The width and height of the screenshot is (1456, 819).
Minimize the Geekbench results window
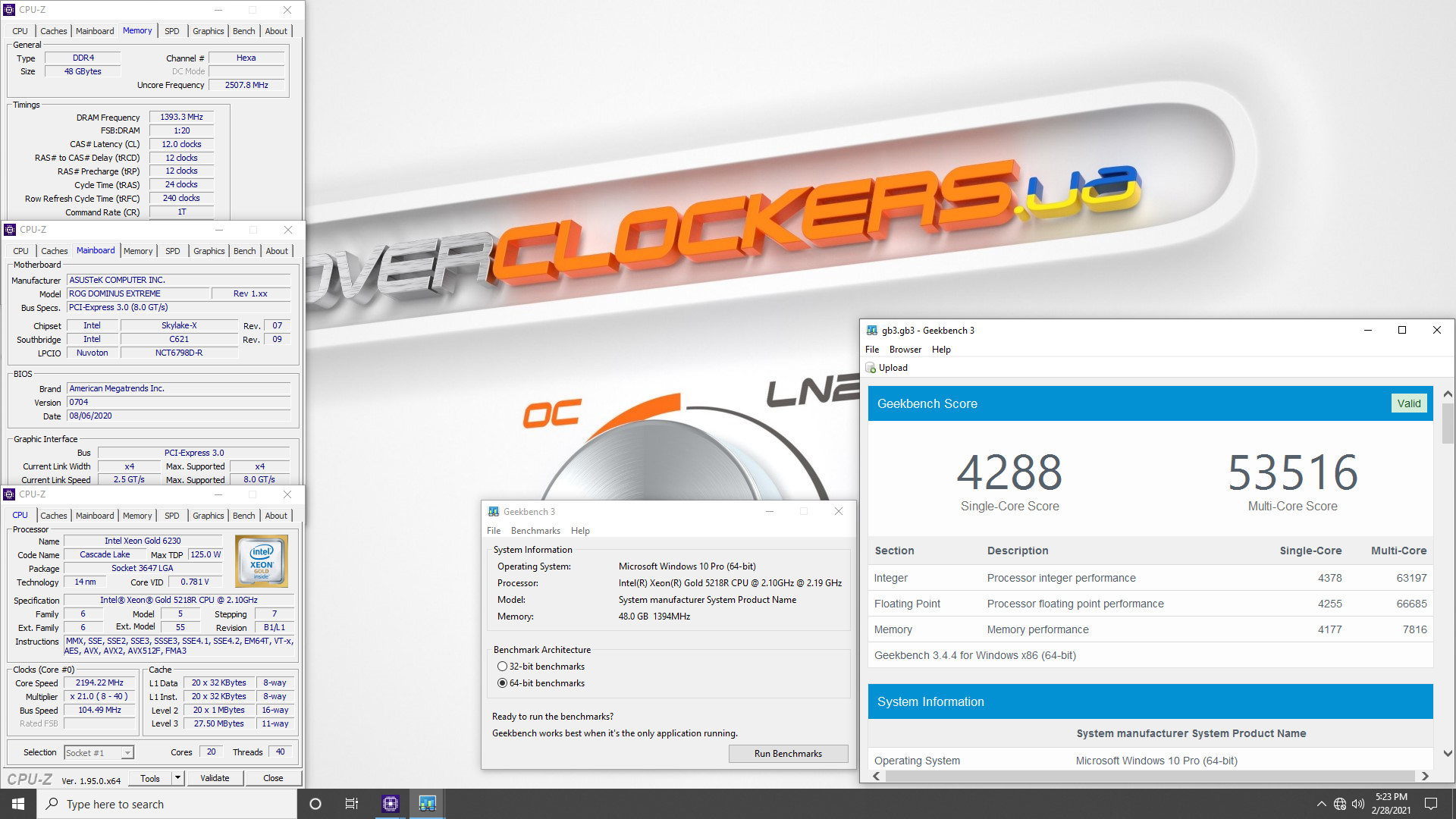pos(1368,330)
